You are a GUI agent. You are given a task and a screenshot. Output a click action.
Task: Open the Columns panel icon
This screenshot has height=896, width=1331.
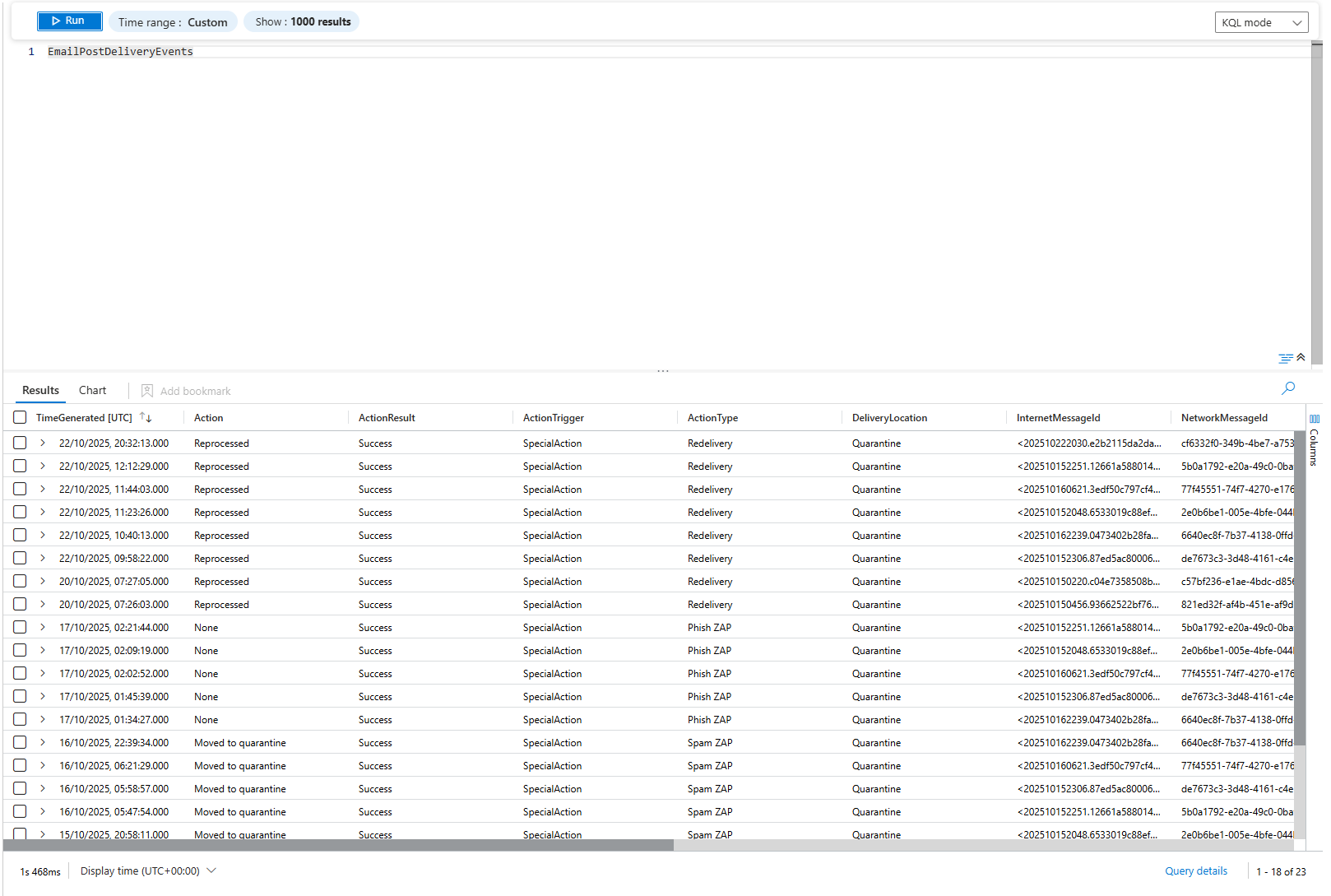[1314, 420]
